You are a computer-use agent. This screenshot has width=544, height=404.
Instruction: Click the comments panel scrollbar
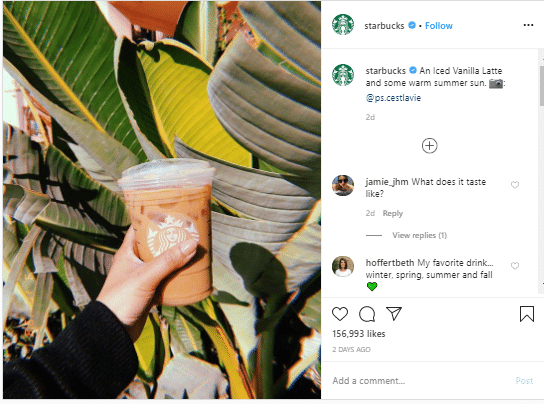point(542,86)
